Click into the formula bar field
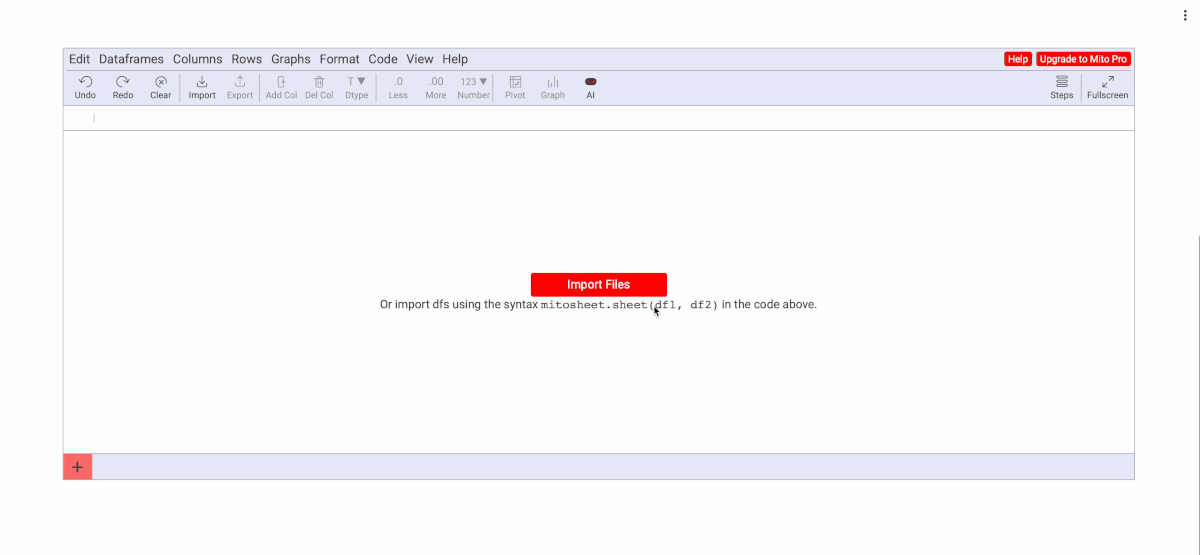 (x=600, y=118)
